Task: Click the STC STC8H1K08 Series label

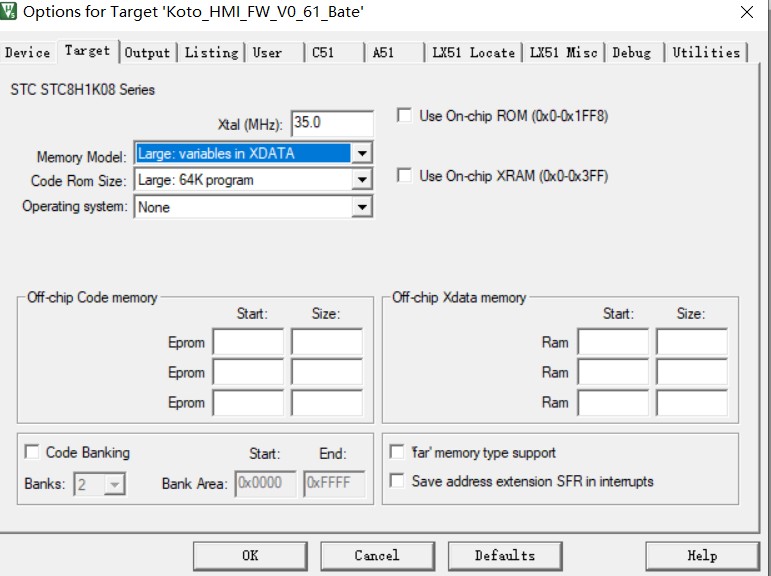Action: (x=83, y=90)
